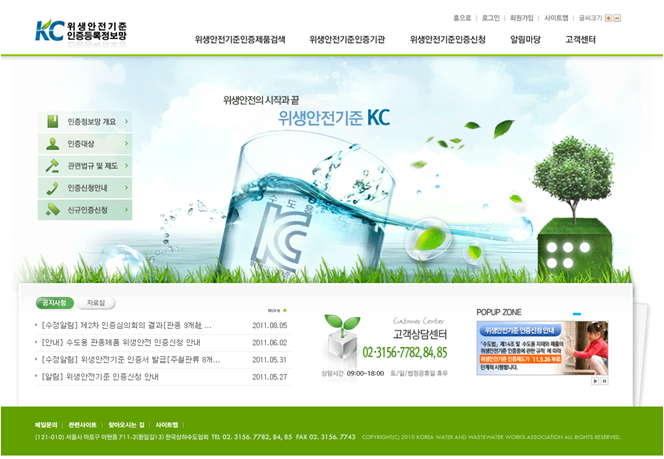Click the gavel icon for 관련법규 및 제도
Screen dimensions: 664x459
53,166
